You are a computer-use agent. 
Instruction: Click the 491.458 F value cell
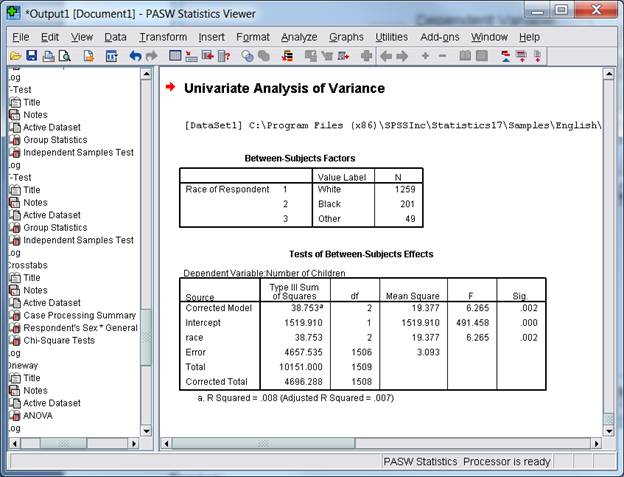(472, 323)
